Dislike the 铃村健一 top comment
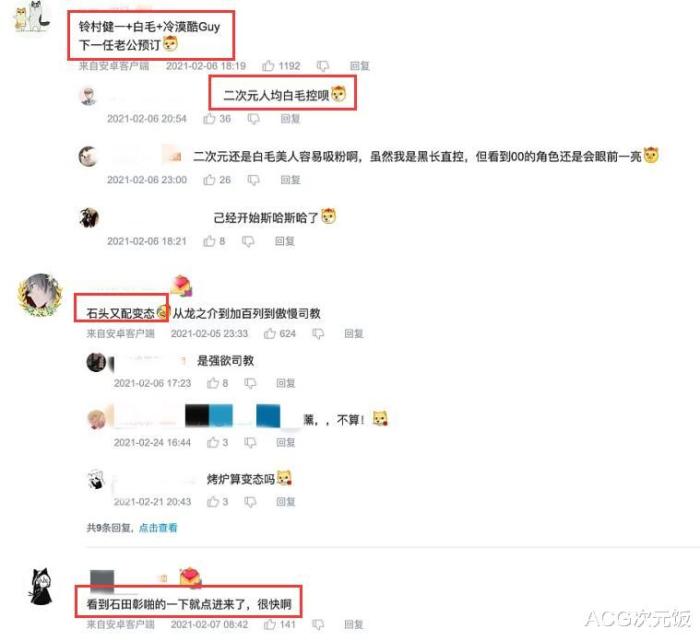 click(322, 67)
